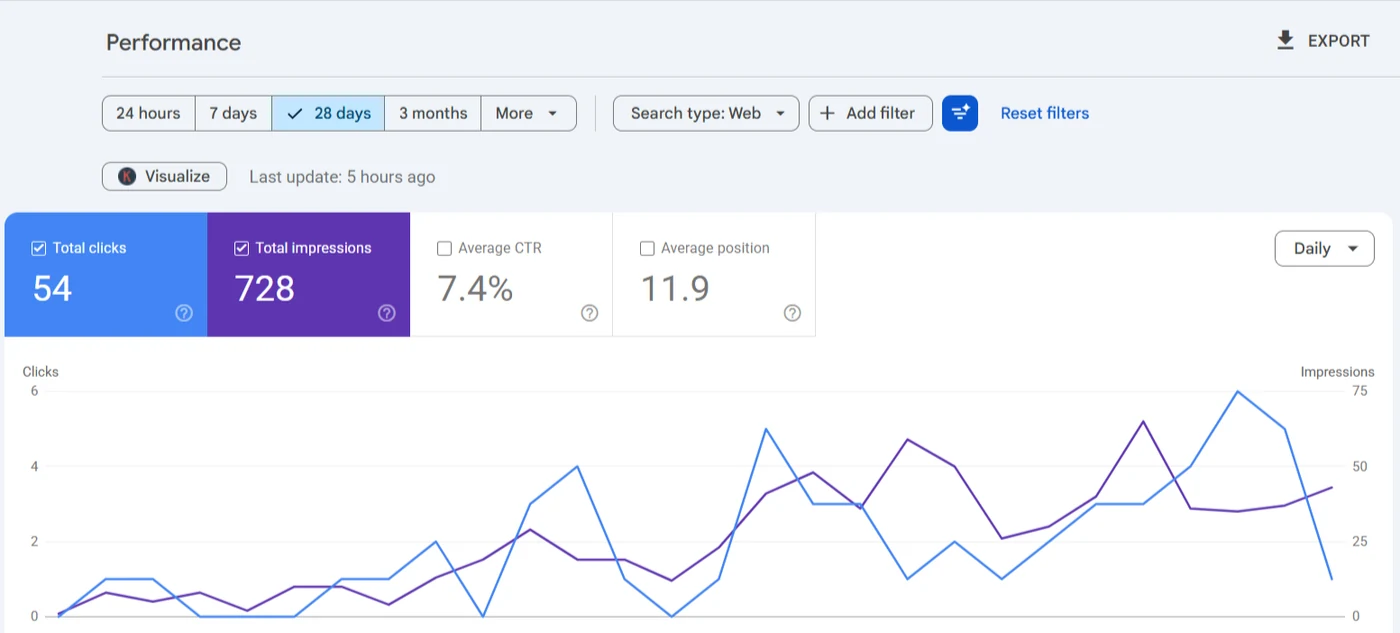Image resolution: width=1400 pixels, height=633 pixels.
Task: Uncheck the Total impressions checkbox
Action: (241, 248)
